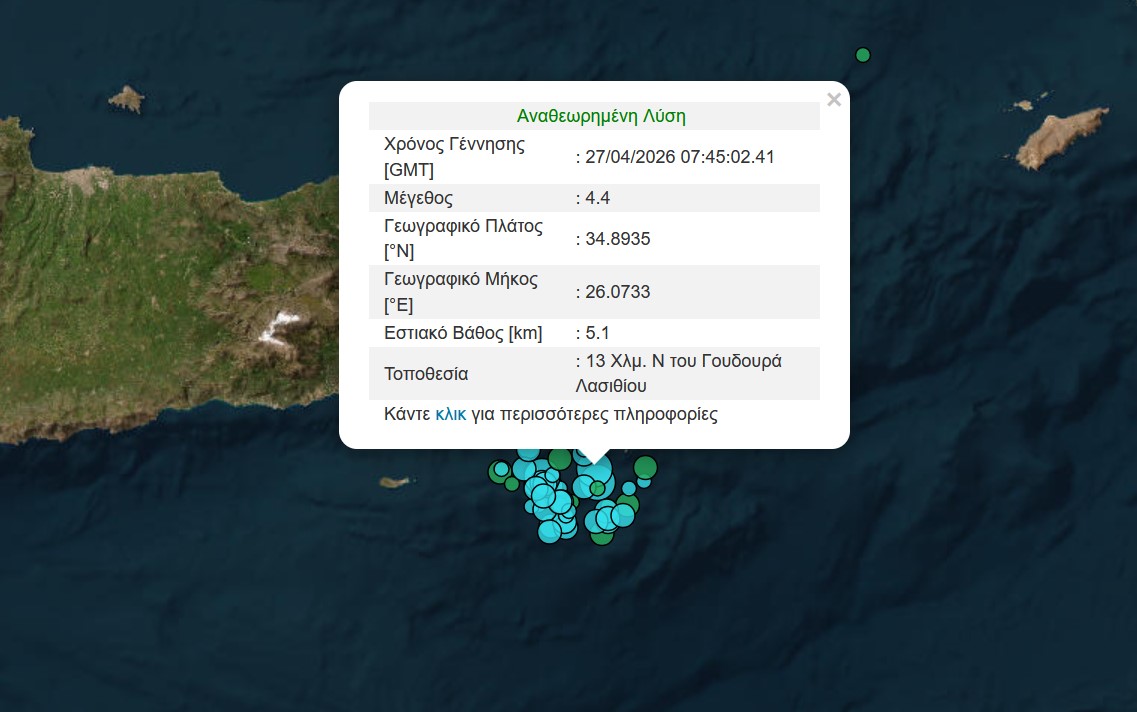Click the cyan-centered marker at the cluster's far left
The width and height of the screenshot is (1137, 712).
click(x=501, y=470)
